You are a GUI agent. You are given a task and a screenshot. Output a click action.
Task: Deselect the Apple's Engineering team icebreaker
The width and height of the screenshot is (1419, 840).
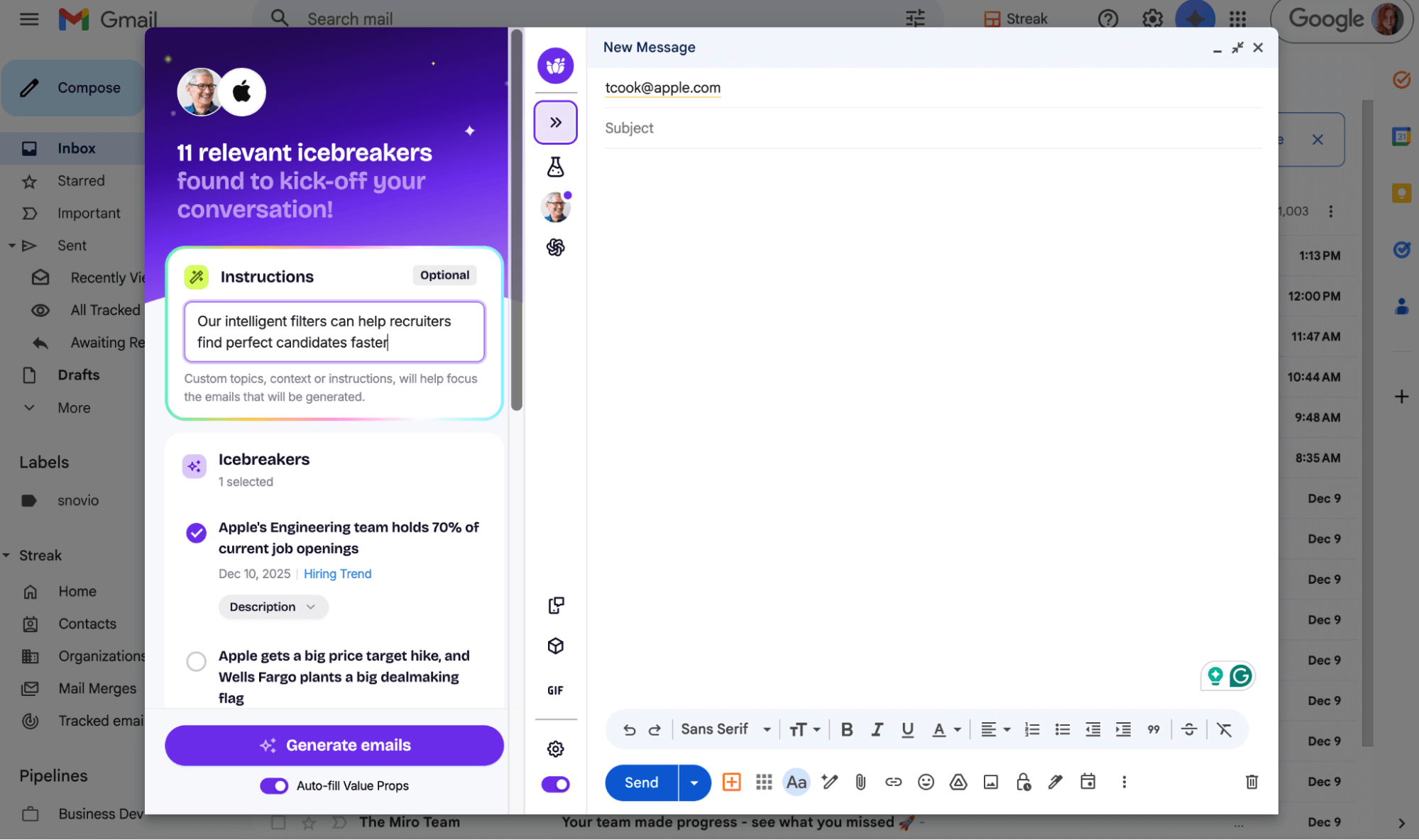coord(196,533)
